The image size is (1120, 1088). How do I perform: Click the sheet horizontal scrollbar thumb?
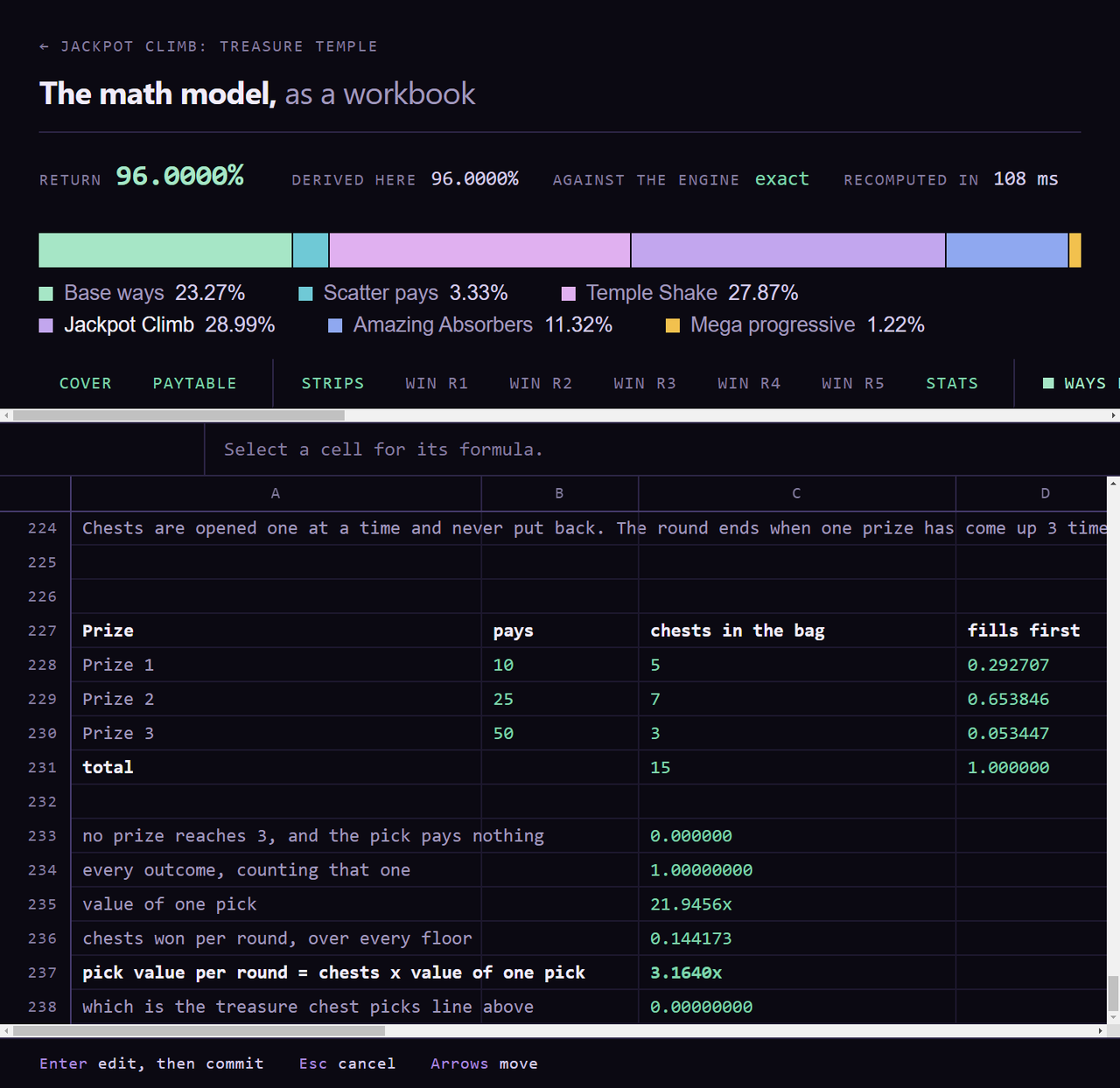(199, 1030)
